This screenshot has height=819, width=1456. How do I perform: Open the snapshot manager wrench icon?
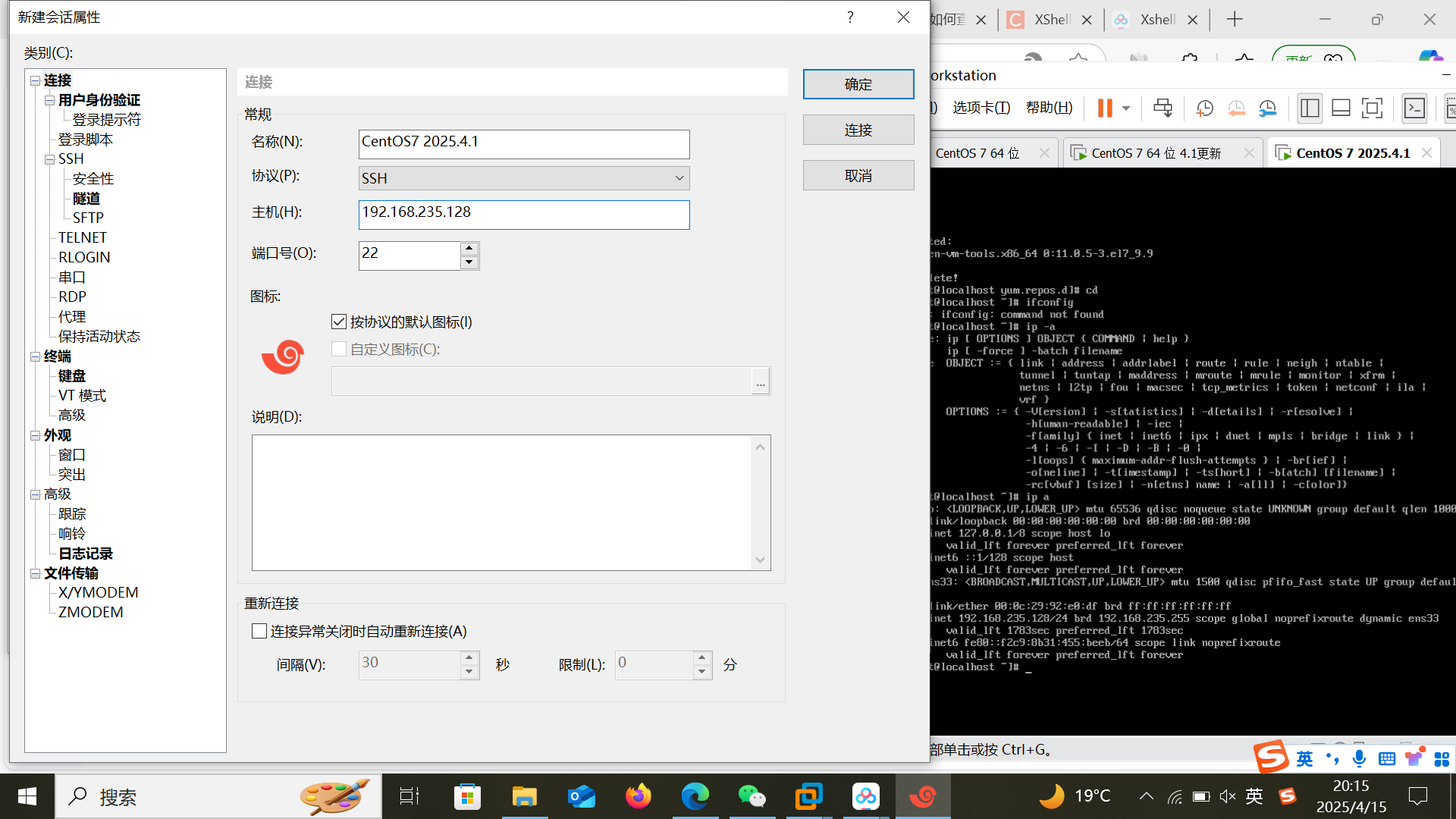click(1267, 108)
